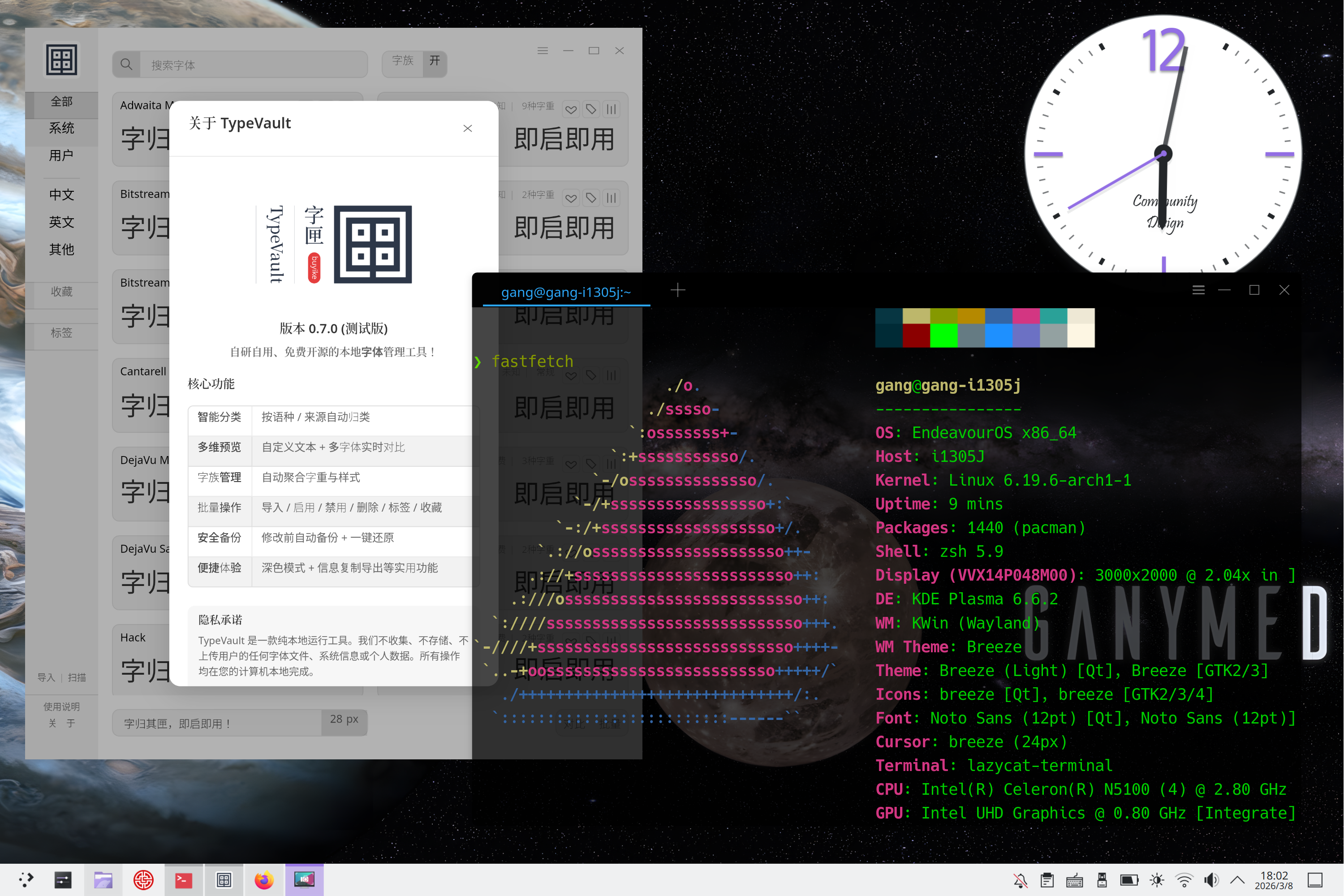Mute the volume from the system tray

[x=1211, y=880]
